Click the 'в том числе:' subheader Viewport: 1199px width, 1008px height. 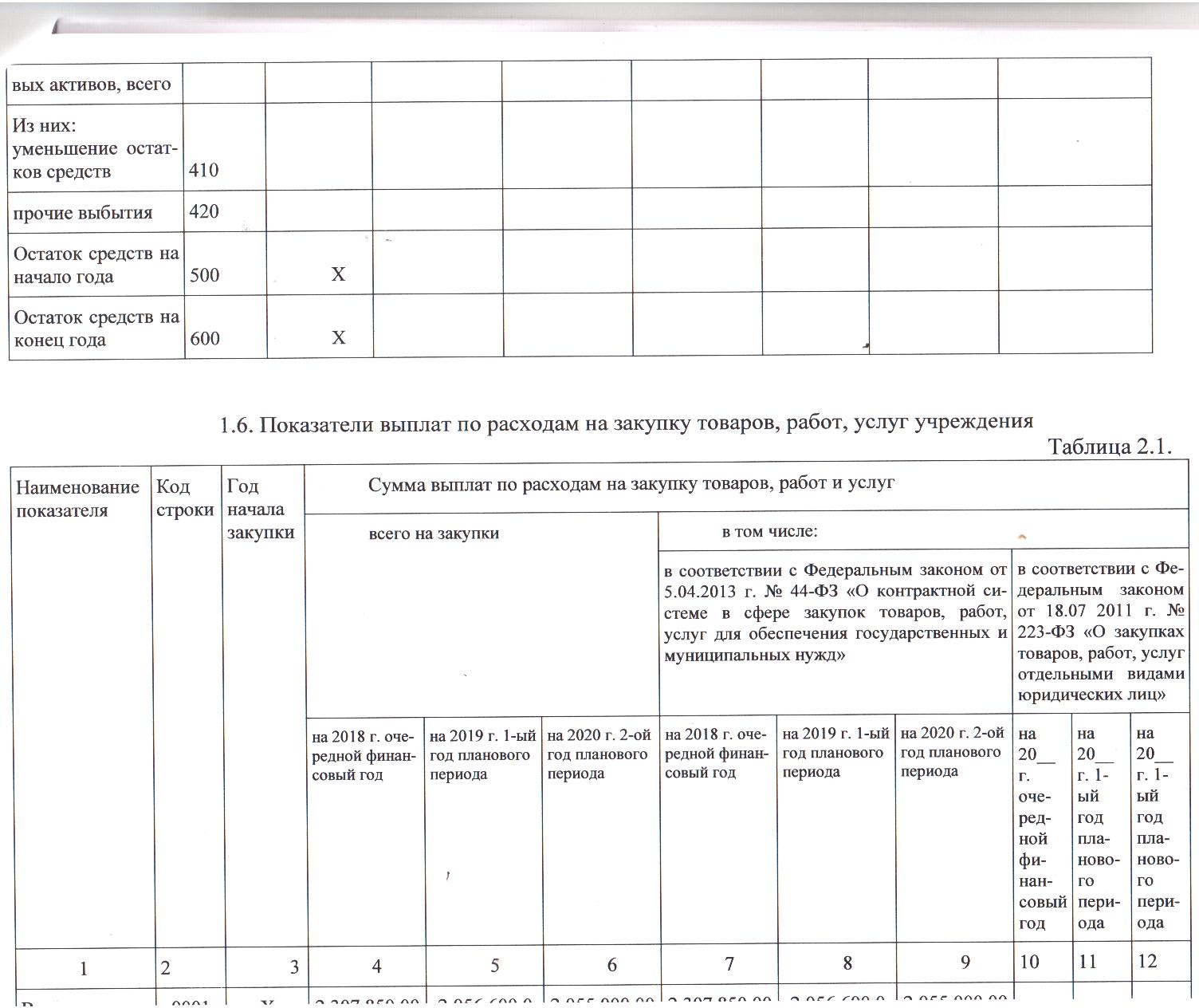[770, 532]
